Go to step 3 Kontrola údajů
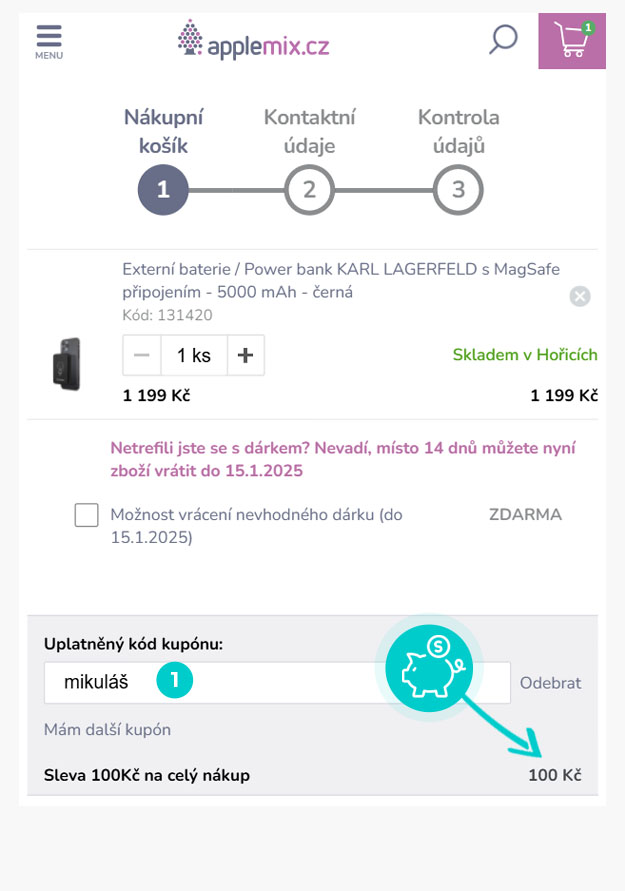The height and width of the screenshot is (891, 625). pos(458,190)
